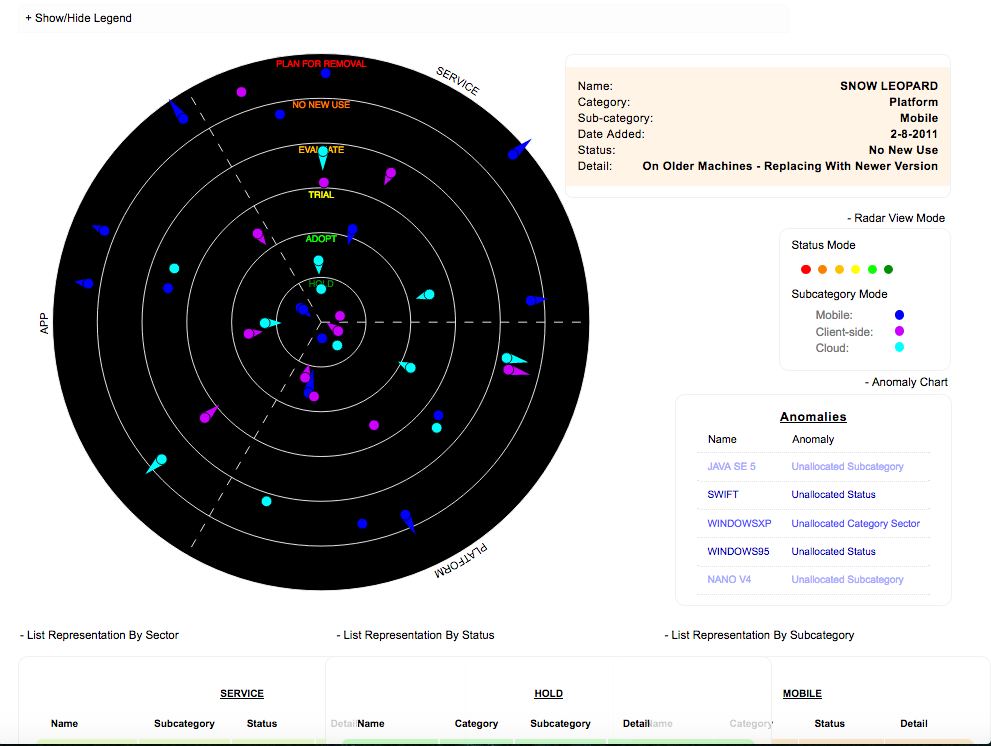Click the magenta dot in the outermost radar ring
991x746 pixels.
click(241, 92)
